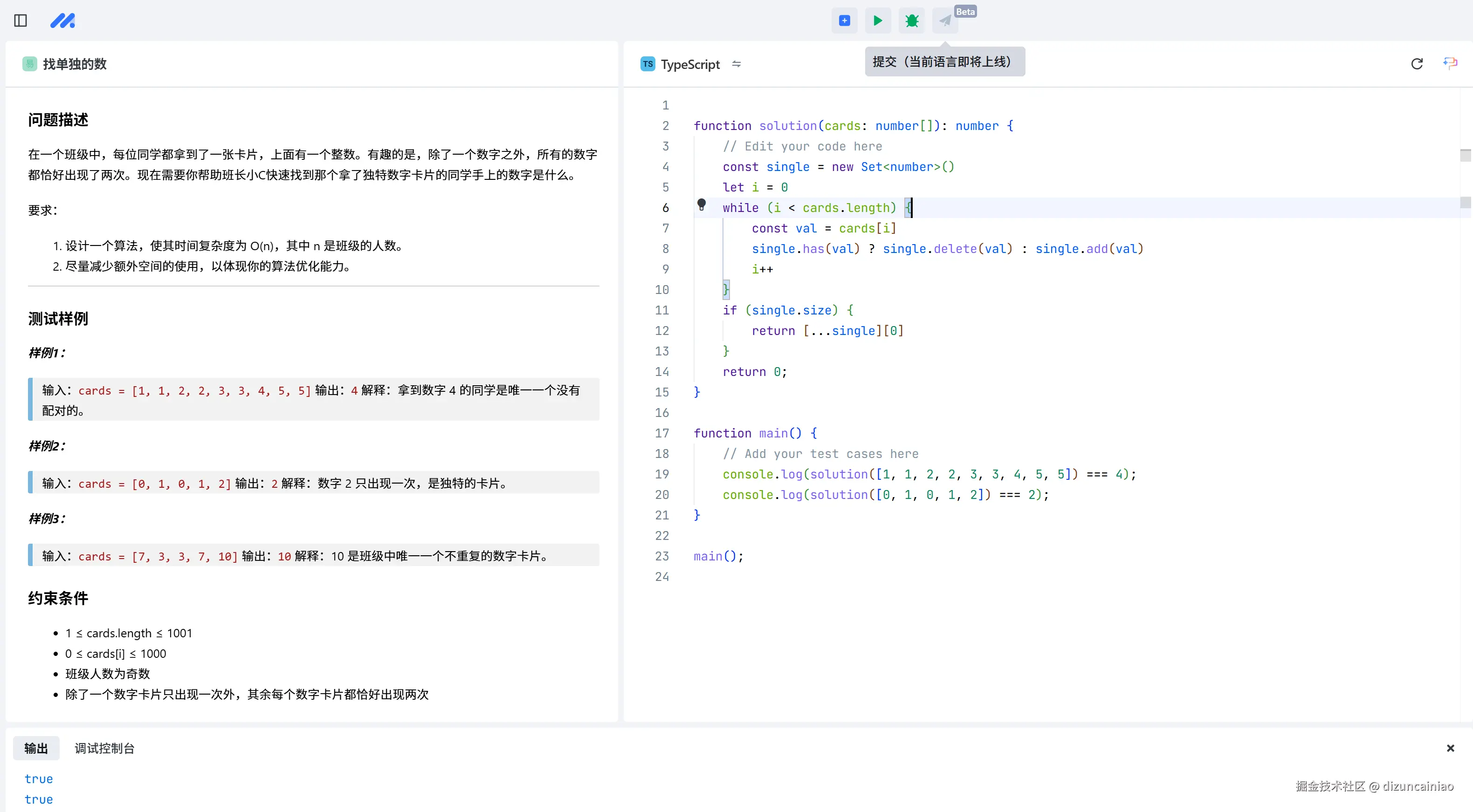Start debugging with the green bug icon
Viewport: 1473px width, 812px height.
pyautogui.click(x=911, y=20)
